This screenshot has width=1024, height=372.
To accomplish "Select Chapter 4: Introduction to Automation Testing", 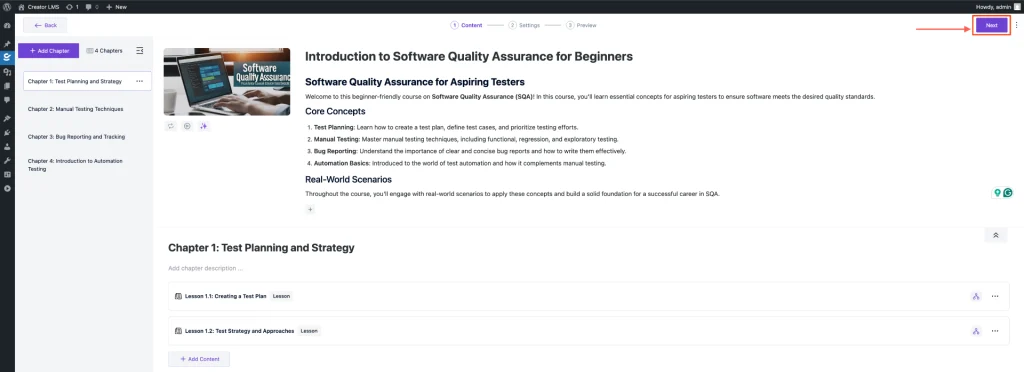I will (x=75, y=164).
